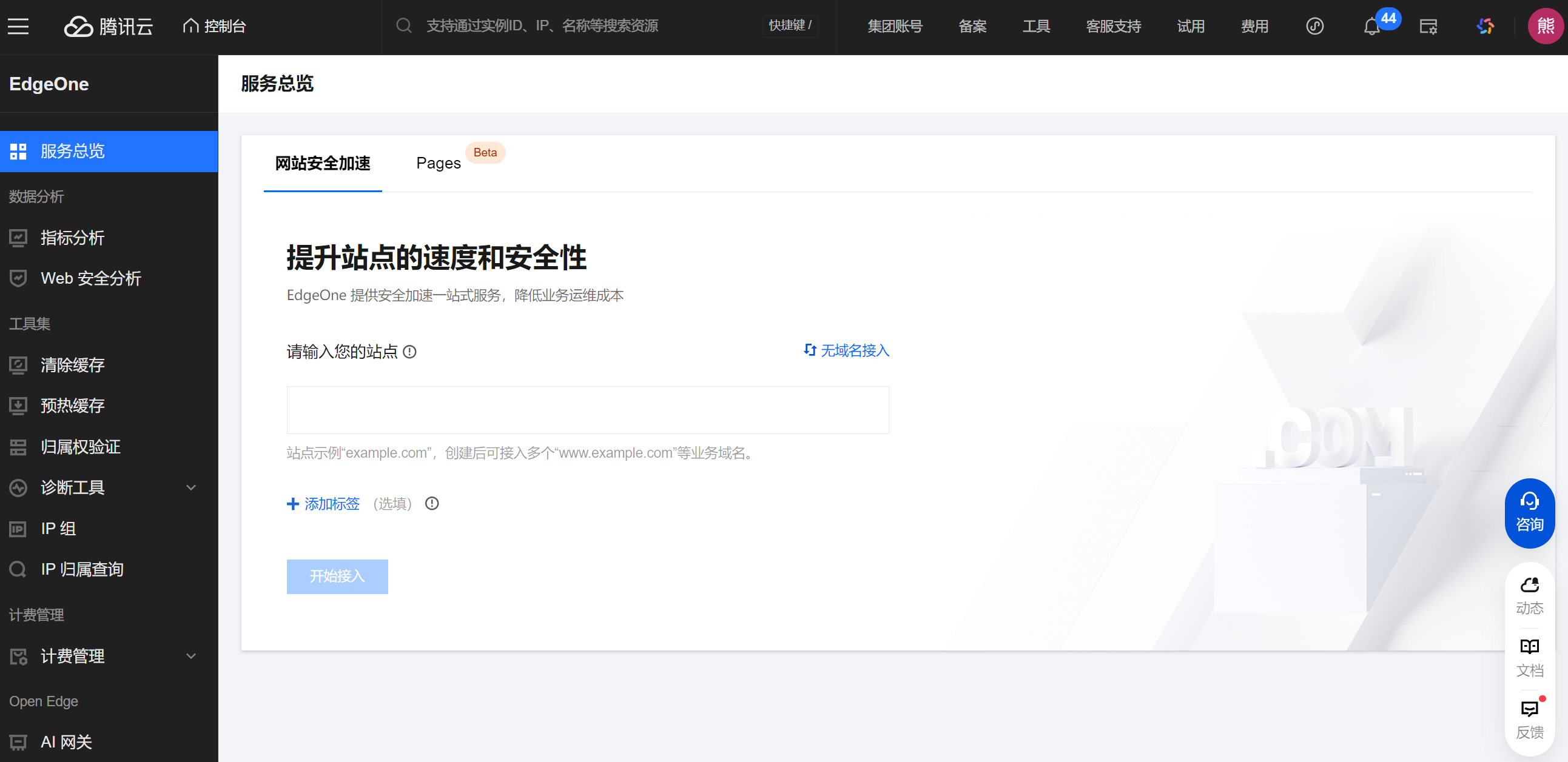Open the hamburger navigation menu

(18, 26)
